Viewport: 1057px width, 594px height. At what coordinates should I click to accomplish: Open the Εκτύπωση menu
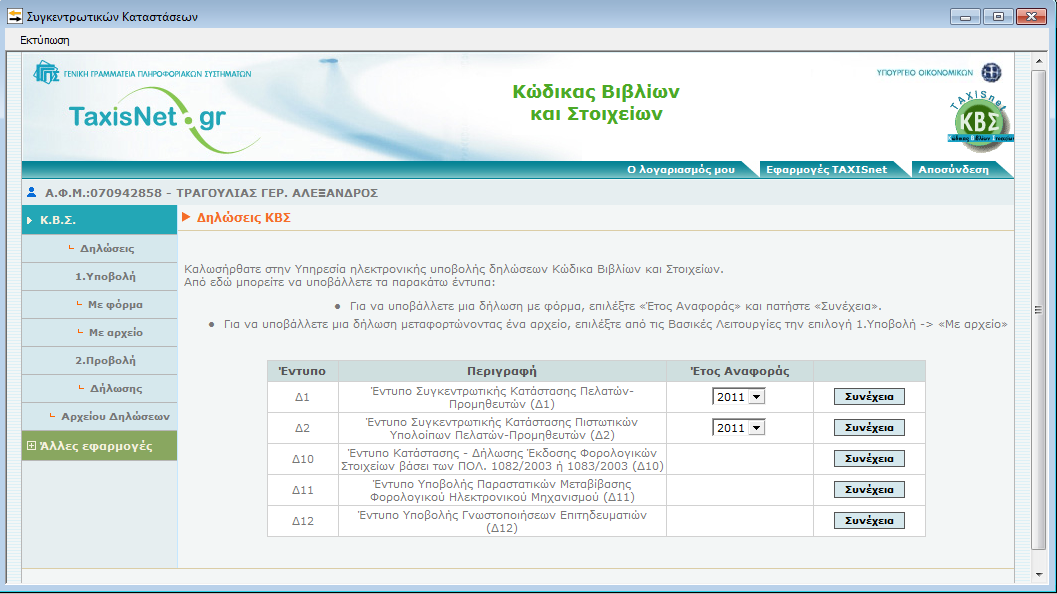(44, 40)
